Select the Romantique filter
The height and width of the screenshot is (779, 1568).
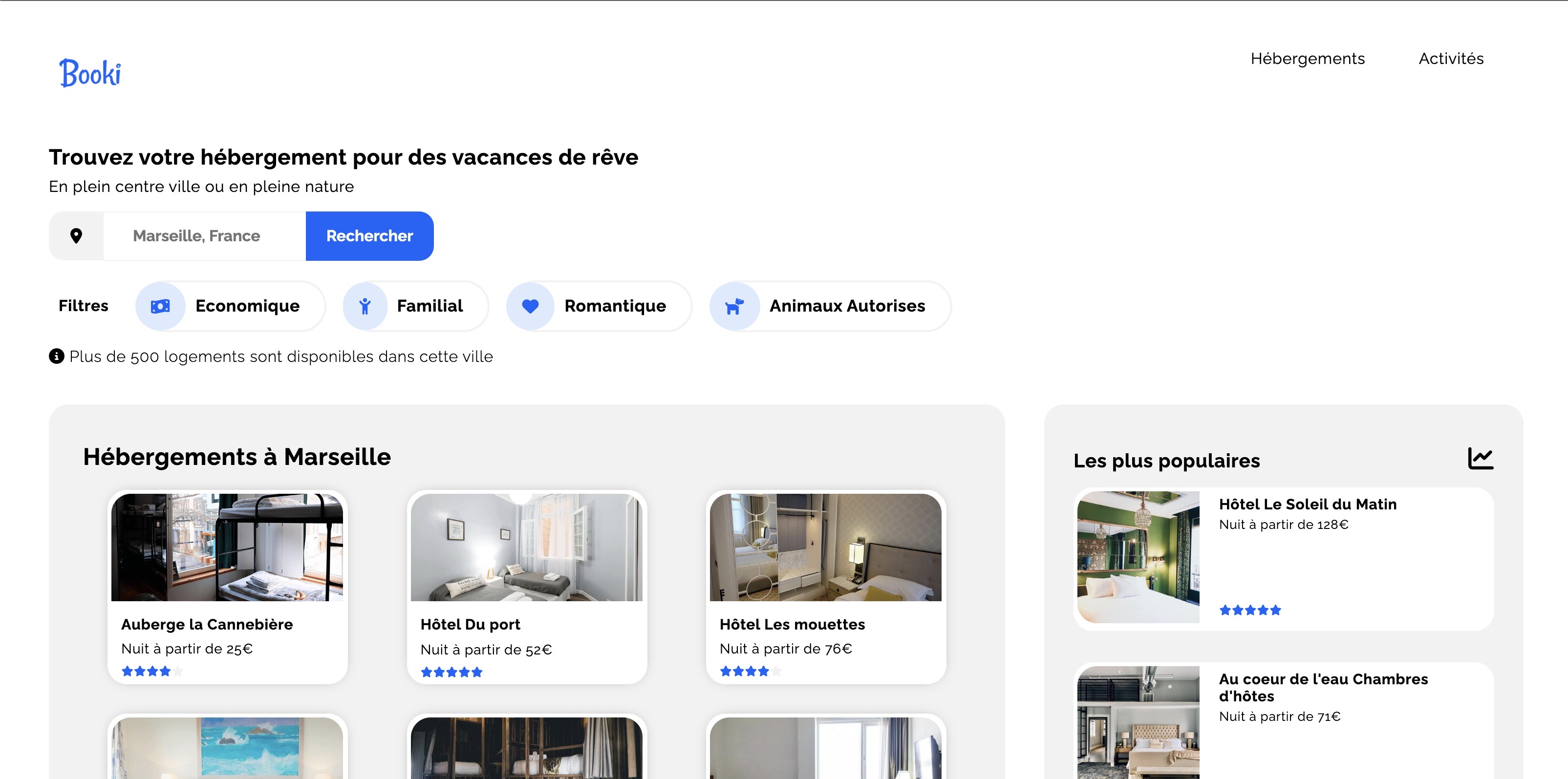pos(599,306)
